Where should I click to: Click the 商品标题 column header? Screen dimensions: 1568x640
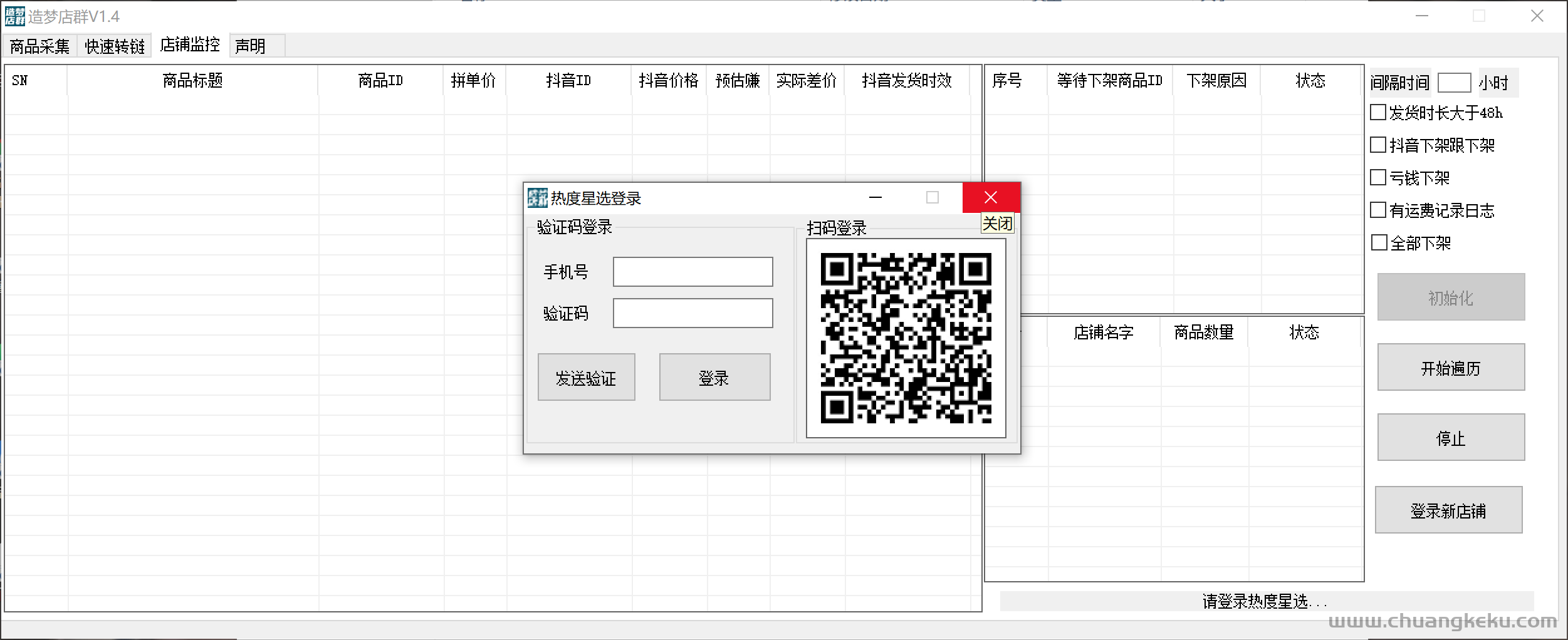click(x=192, y=81)
